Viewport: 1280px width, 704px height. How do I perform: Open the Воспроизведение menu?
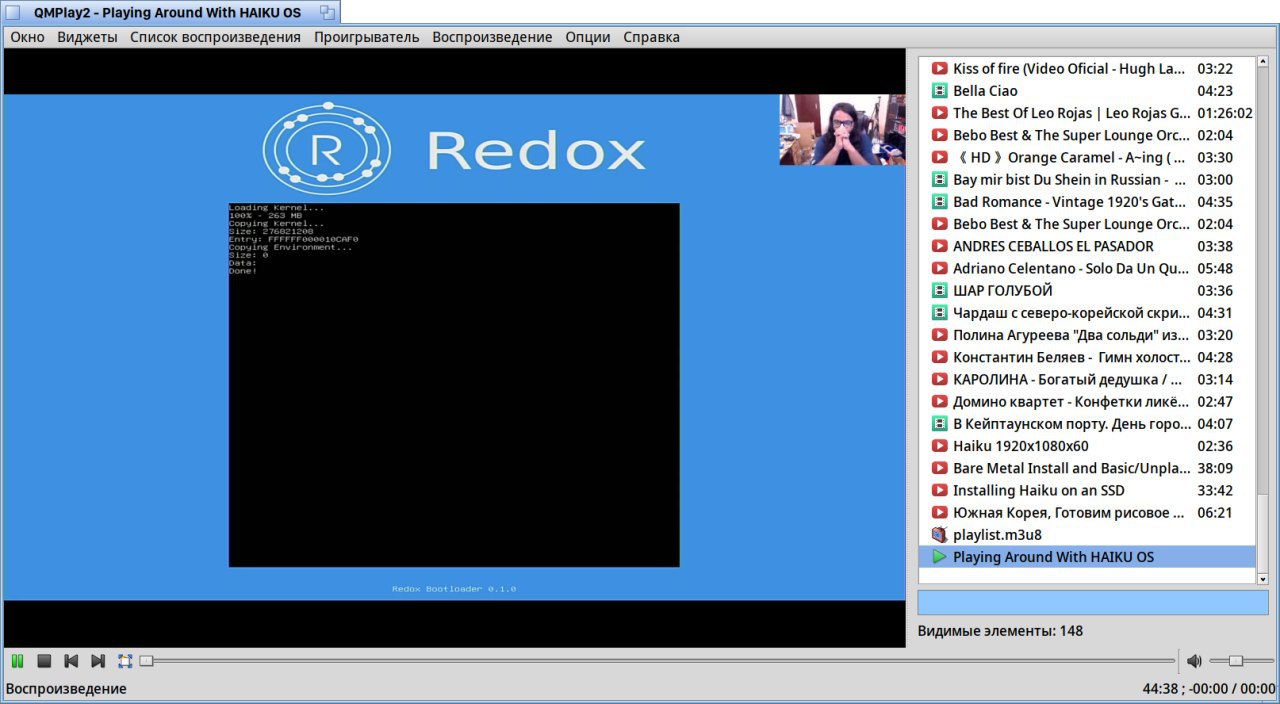click(492, 37)
